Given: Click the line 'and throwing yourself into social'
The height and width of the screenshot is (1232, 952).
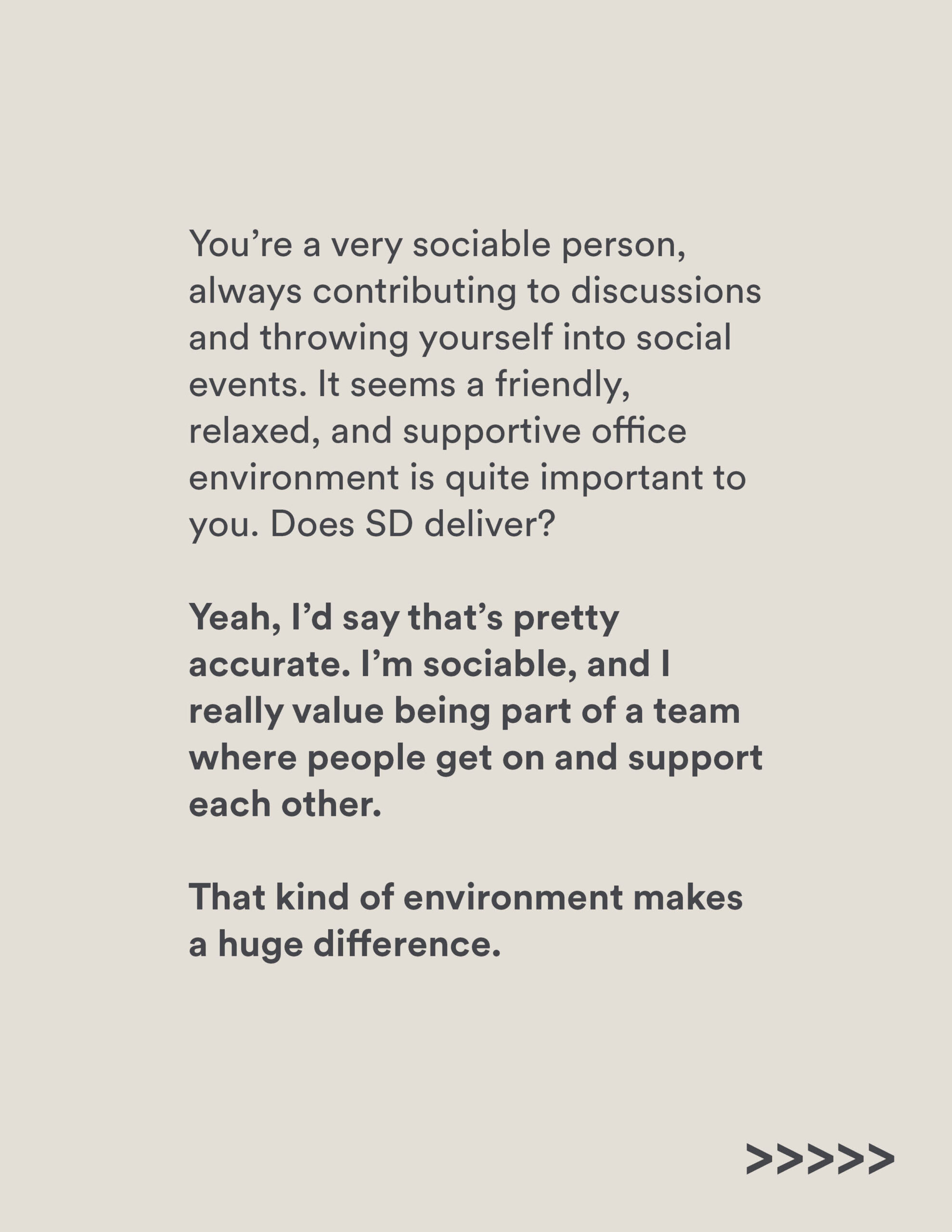Looking at the screenshot, I should (460, 338).
